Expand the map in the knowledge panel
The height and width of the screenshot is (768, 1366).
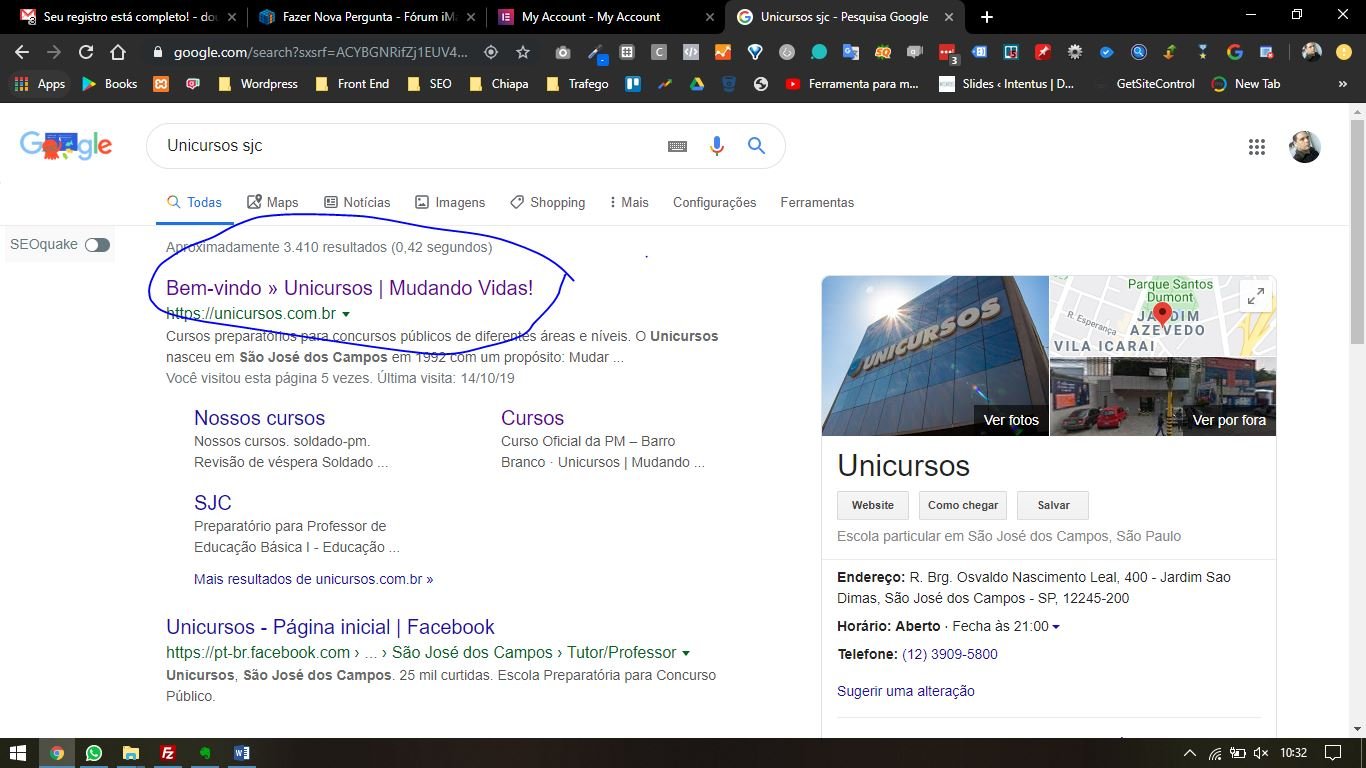[x=1255, y=296]
